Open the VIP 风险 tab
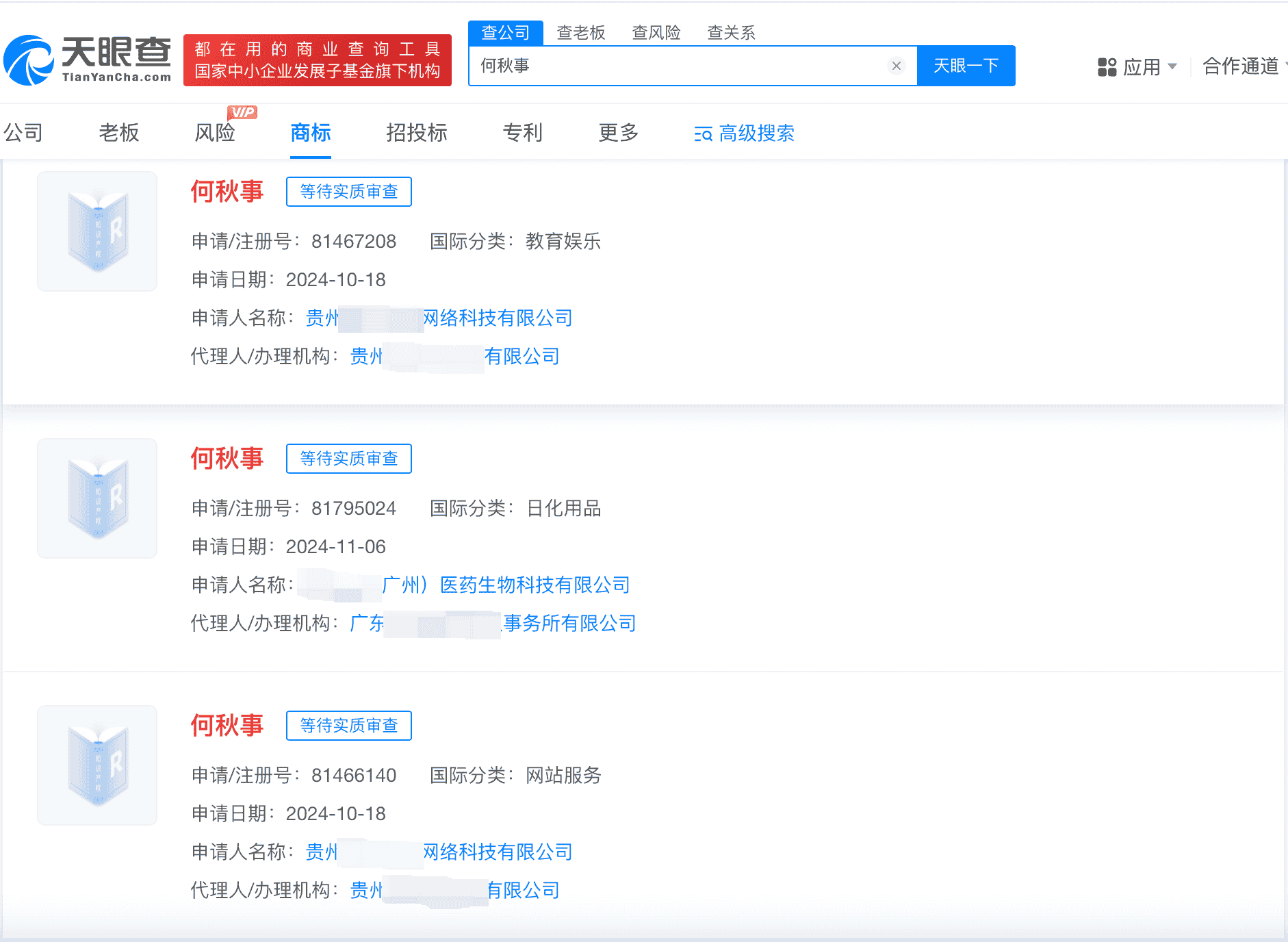The width and height of the screenshot is (1288, 942). [x=215, y=133]
